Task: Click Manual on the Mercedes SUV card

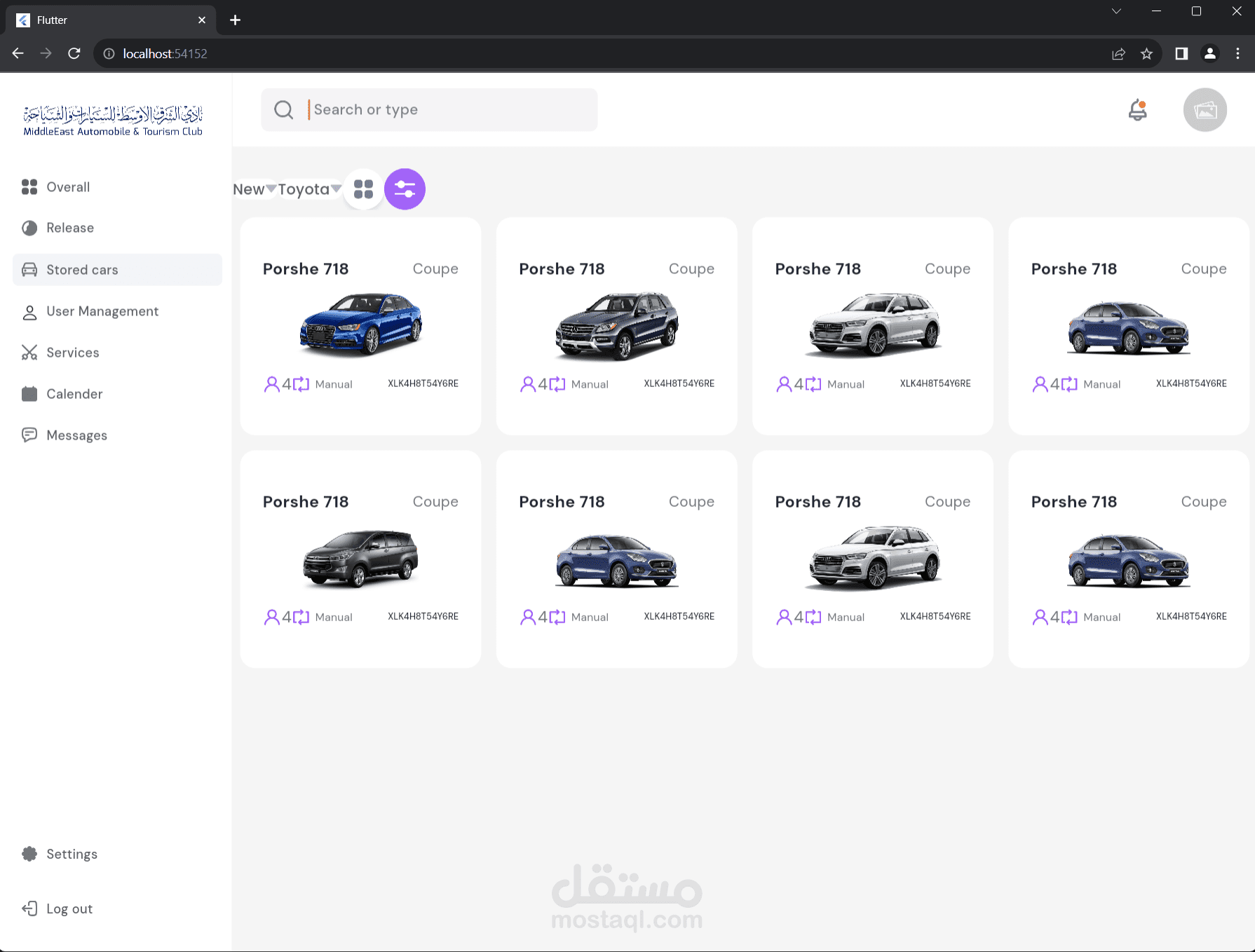Action: pos(590,384)
